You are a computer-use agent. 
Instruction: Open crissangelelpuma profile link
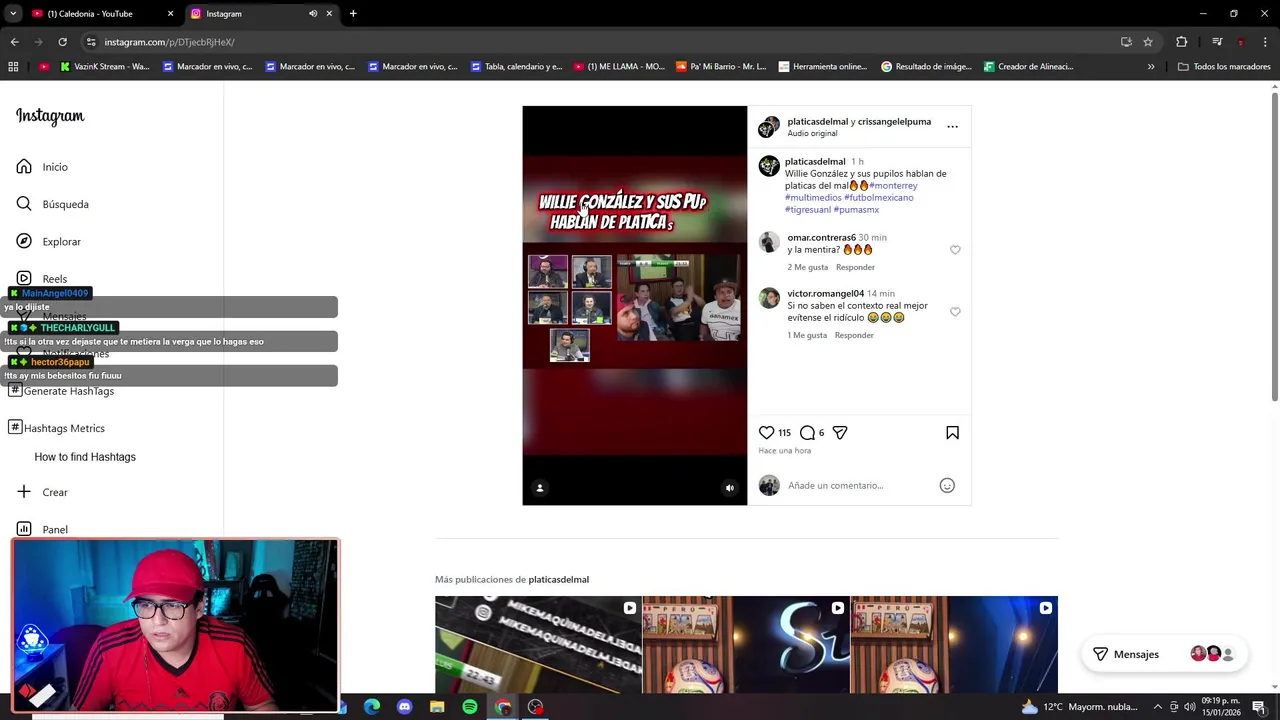coord(894,122)
